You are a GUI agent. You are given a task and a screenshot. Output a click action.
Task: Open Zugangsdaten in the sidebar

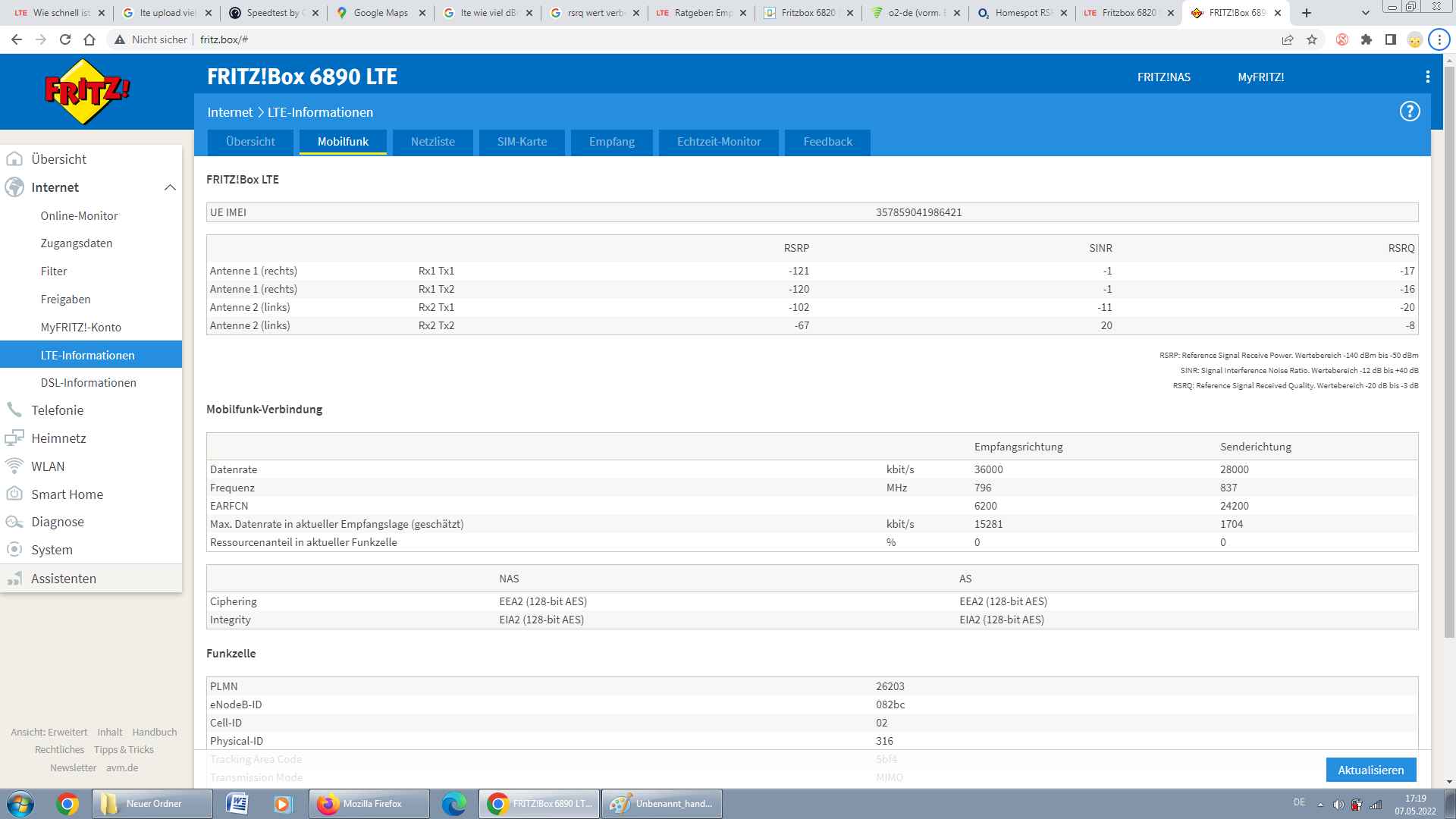[77, 243]
